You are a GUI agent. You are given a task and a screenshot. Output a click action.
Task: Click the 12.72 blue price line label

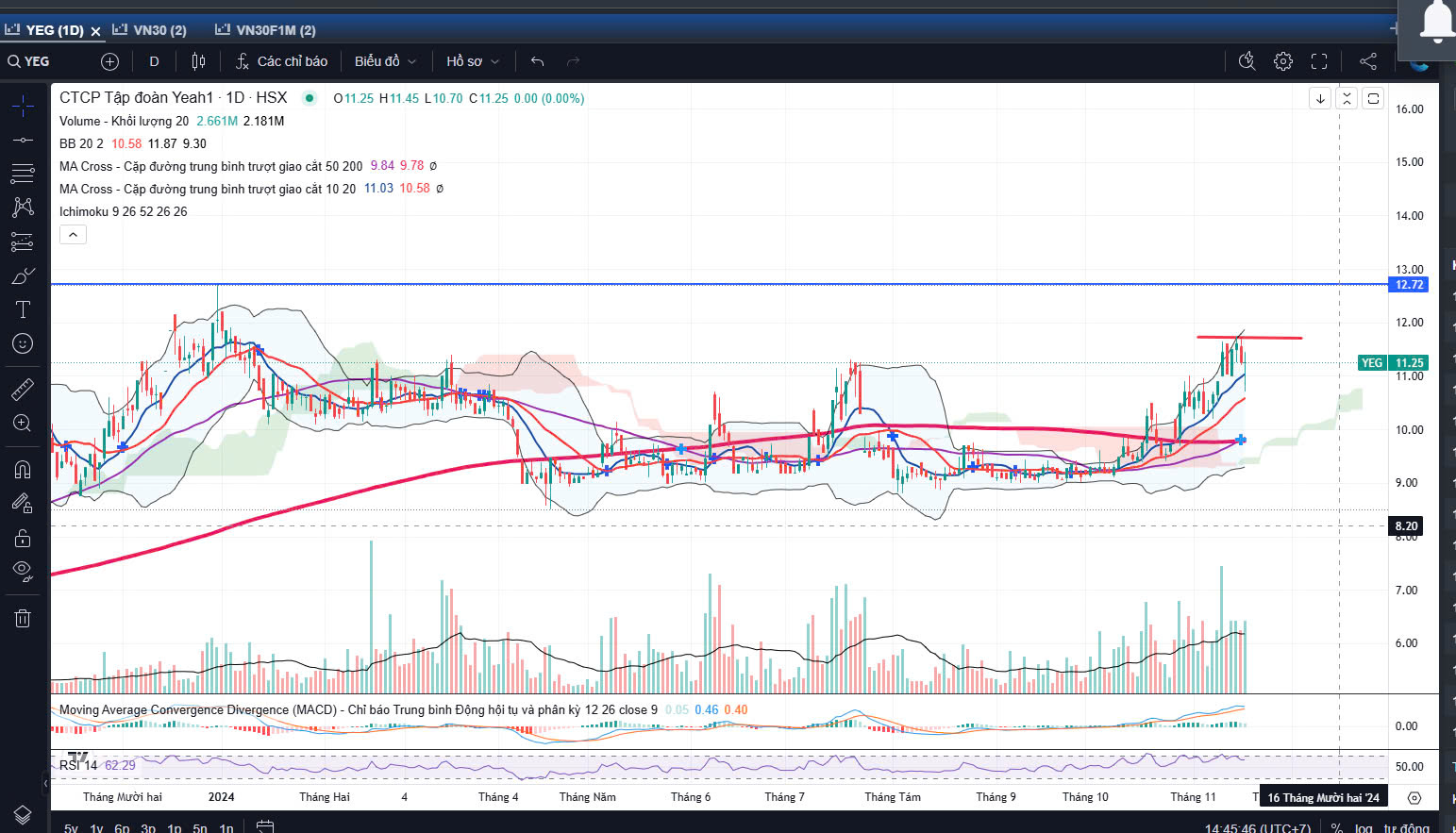coord(1409,284)
